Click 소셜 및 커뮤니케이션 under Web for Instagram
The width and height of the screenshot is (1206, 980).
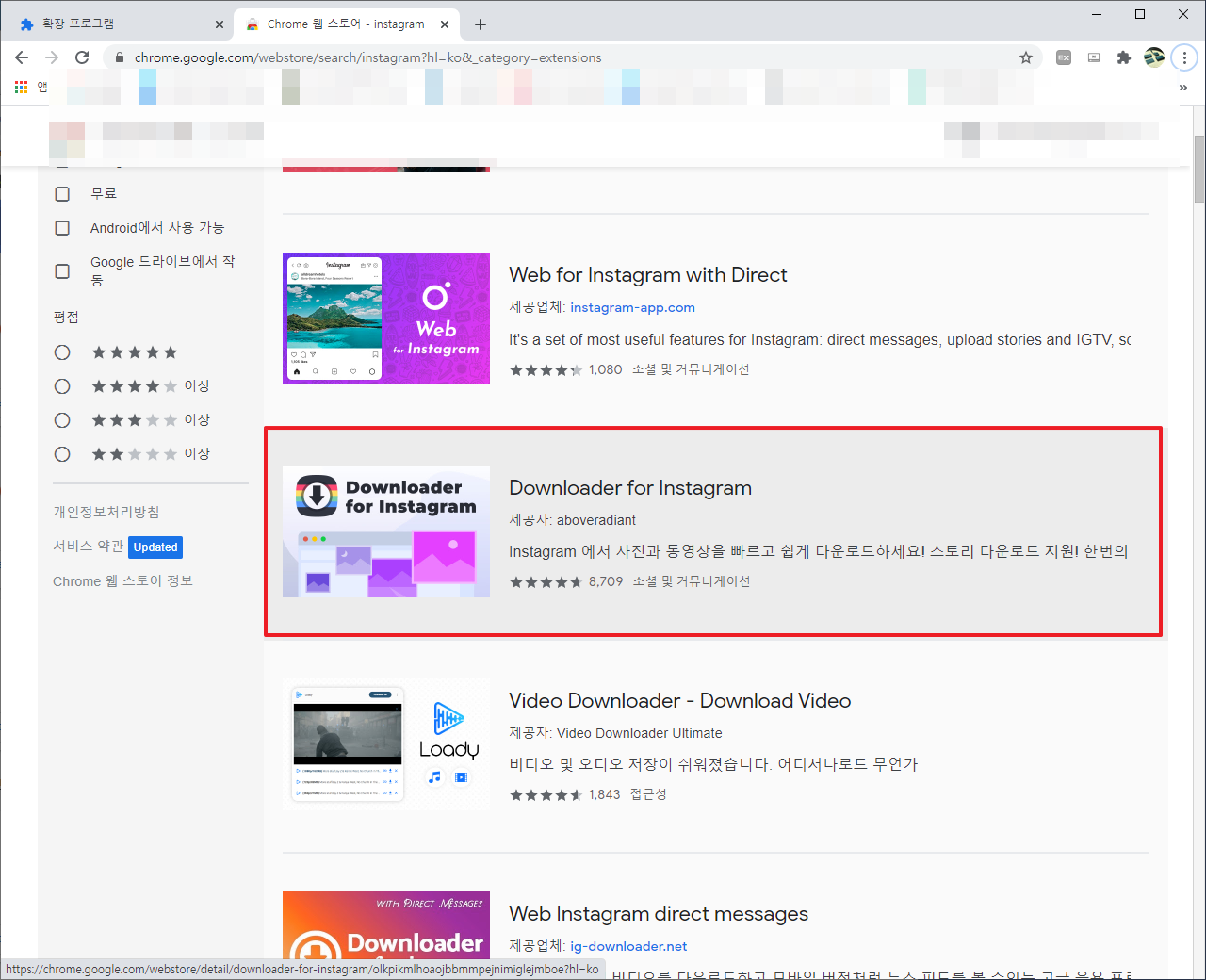[691, 369]
